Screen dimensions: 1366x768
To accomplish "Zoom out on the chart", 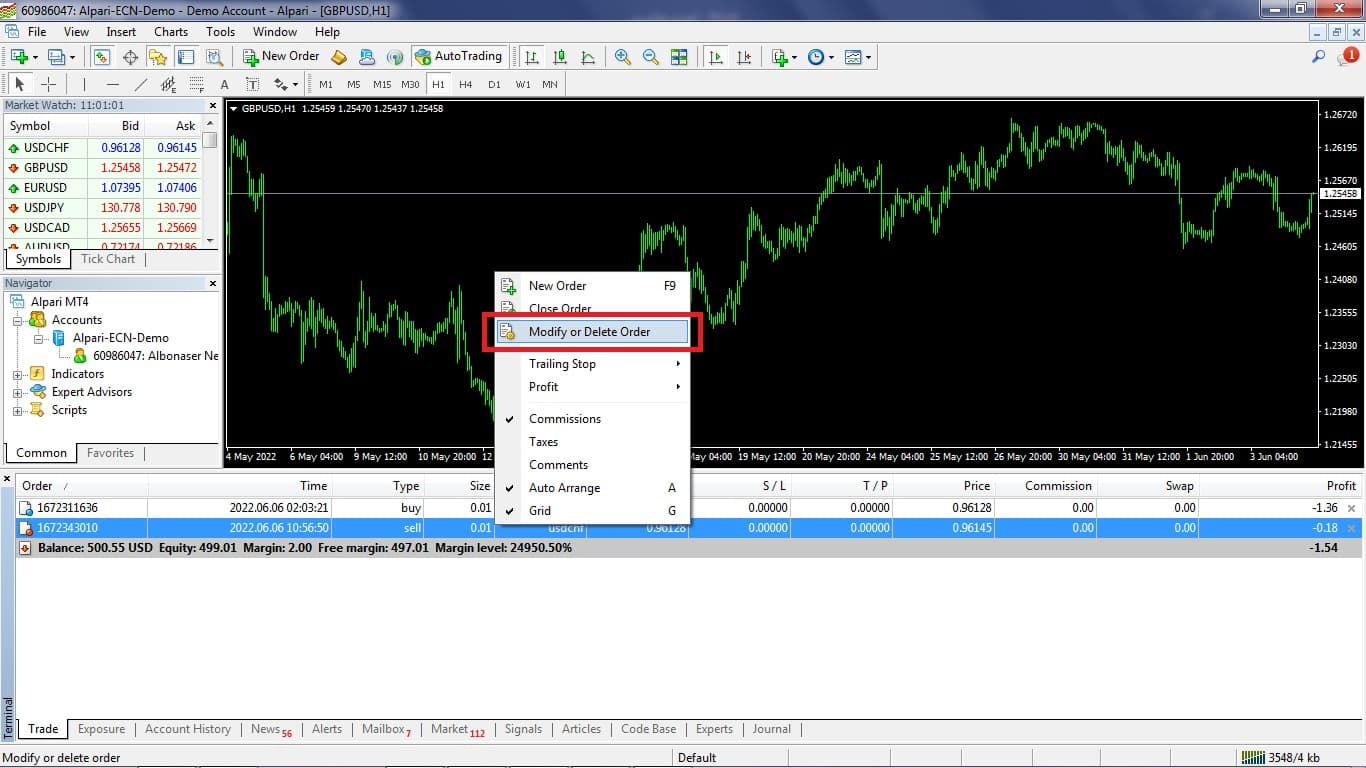I will [x=651, y=57].
